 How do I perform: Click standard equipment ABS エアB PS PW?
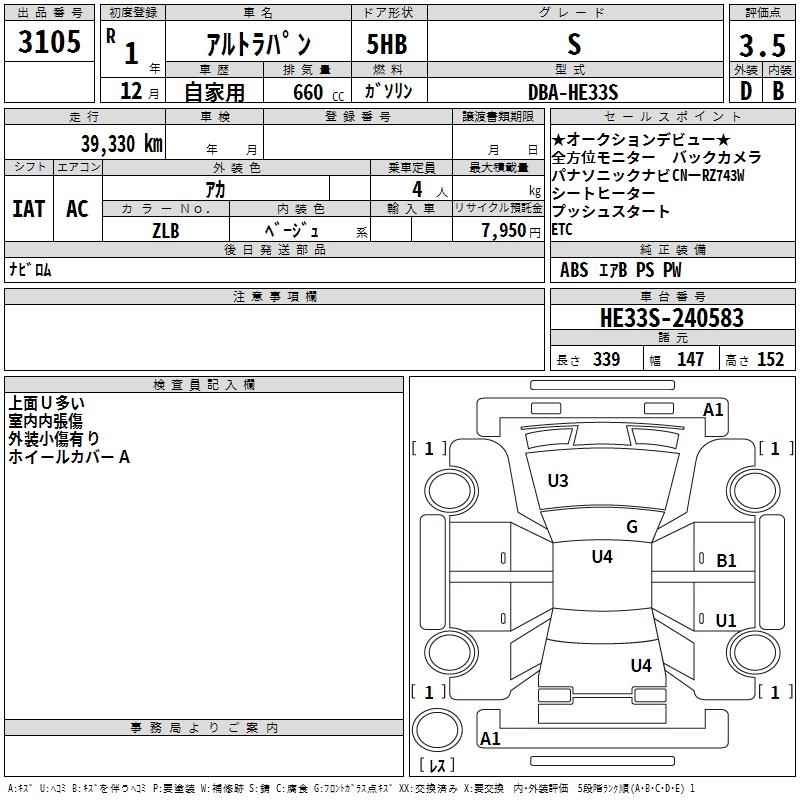coord(620,269)
